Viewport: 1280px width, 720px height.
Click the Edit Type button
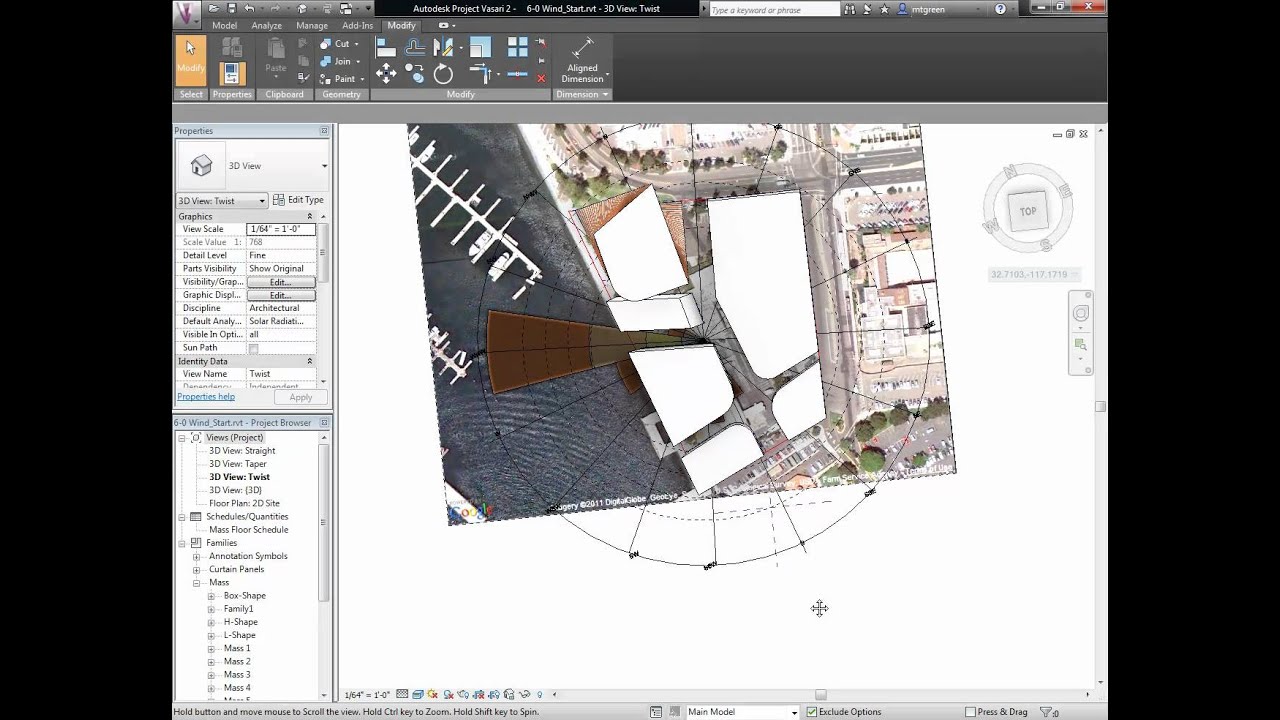coord(299,200)
